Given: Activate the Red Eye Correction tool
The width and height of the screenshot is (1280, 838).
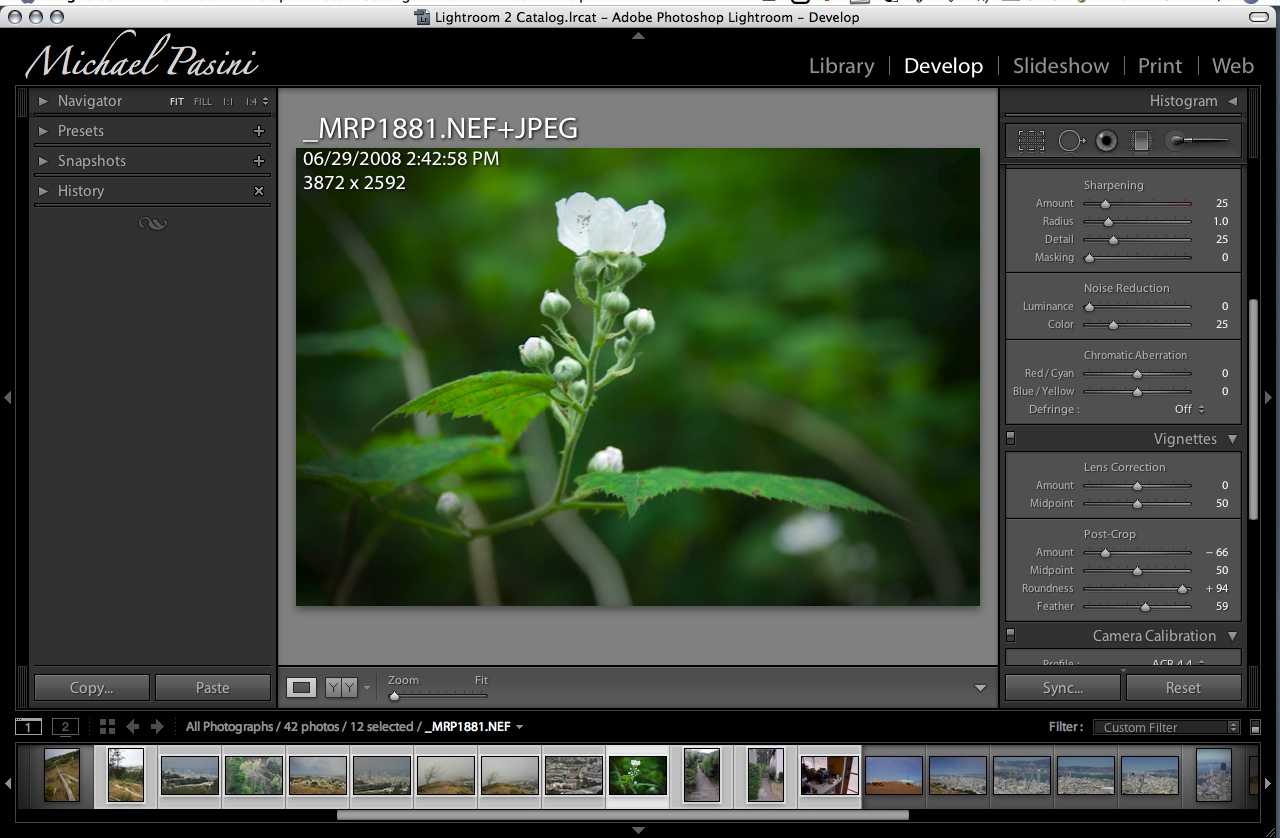Looking at the screenshot, I should click(x=1105, y=141).
